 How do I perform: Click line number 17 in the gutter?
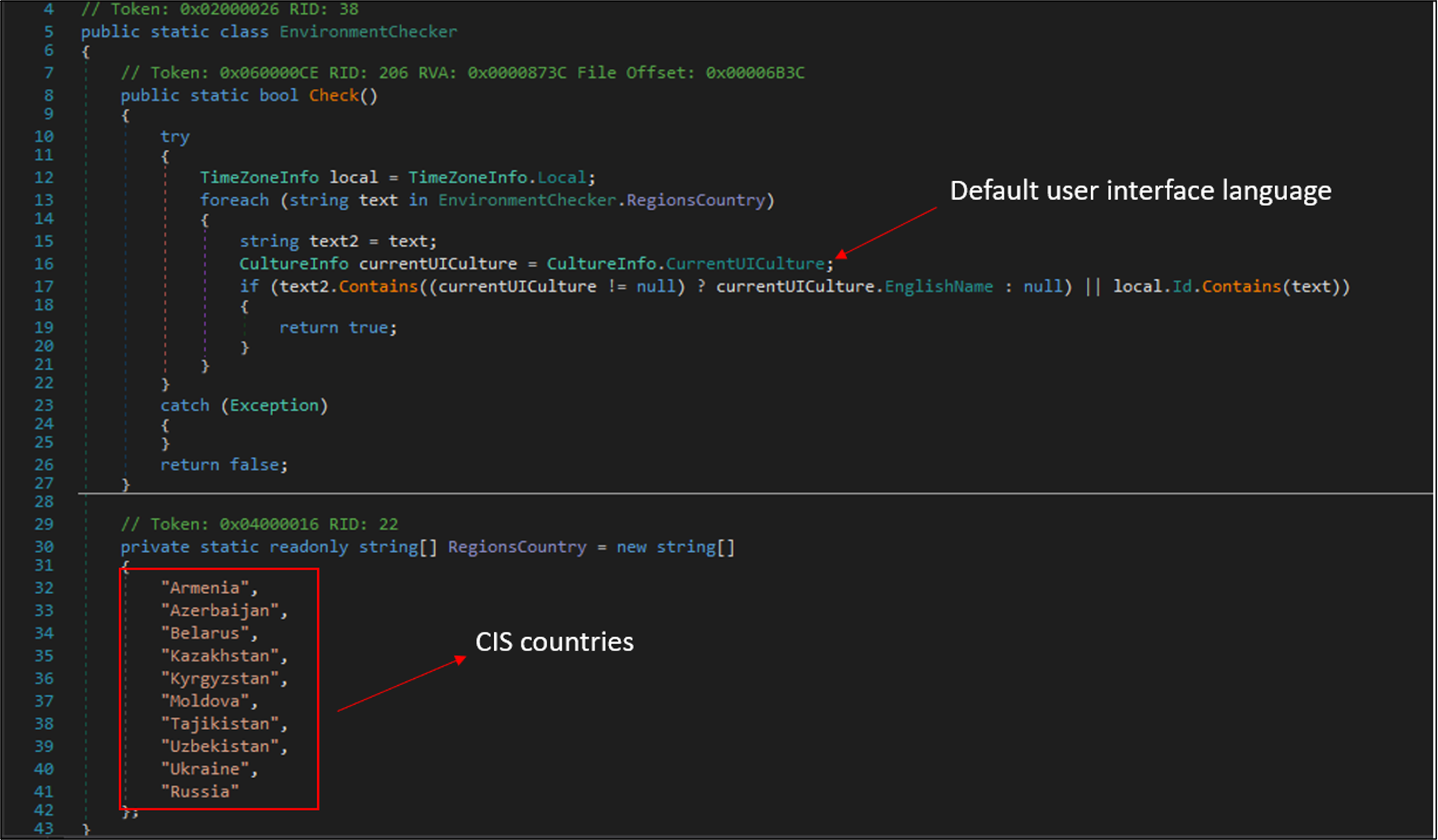click(x=44, y=286)
